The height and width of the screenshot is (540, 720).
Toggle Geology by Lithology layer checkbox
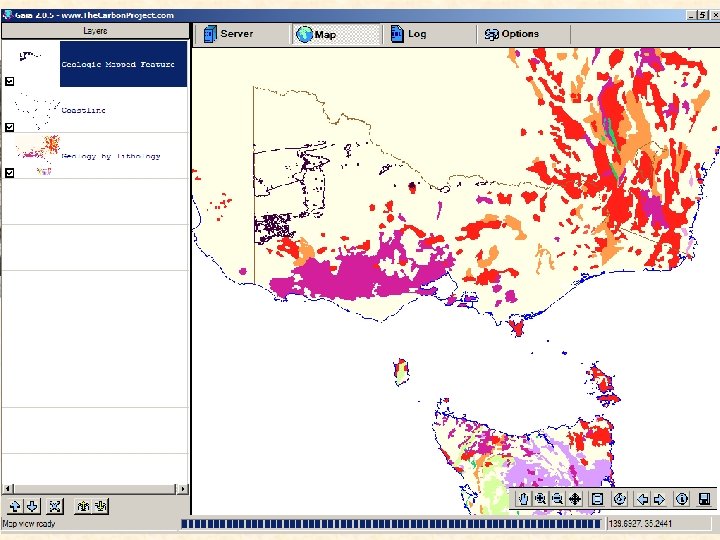pyautogui.click(x=9, y=173)
